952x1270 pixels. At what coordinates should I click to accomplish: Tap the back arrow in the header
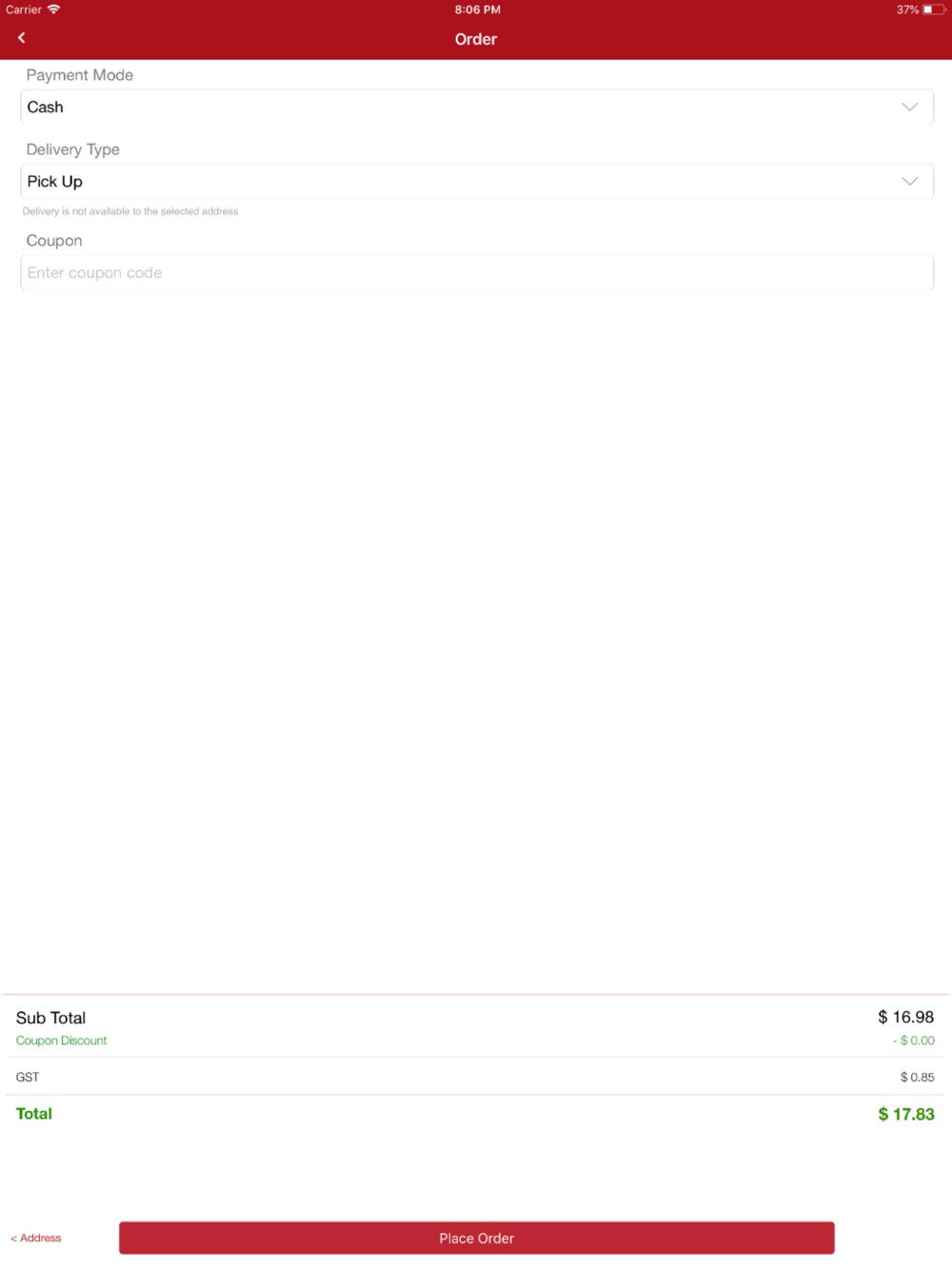tap(22, 38)
